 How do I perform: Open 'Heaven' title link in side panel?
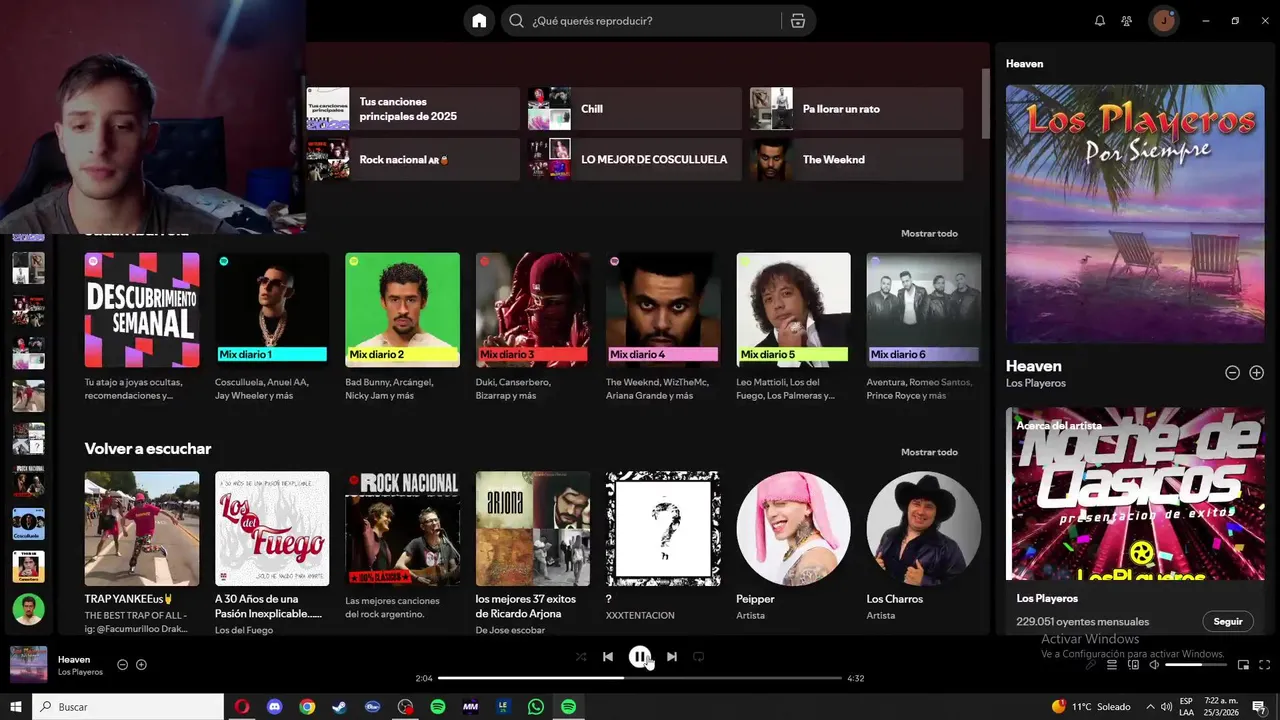pos(1034,366)
